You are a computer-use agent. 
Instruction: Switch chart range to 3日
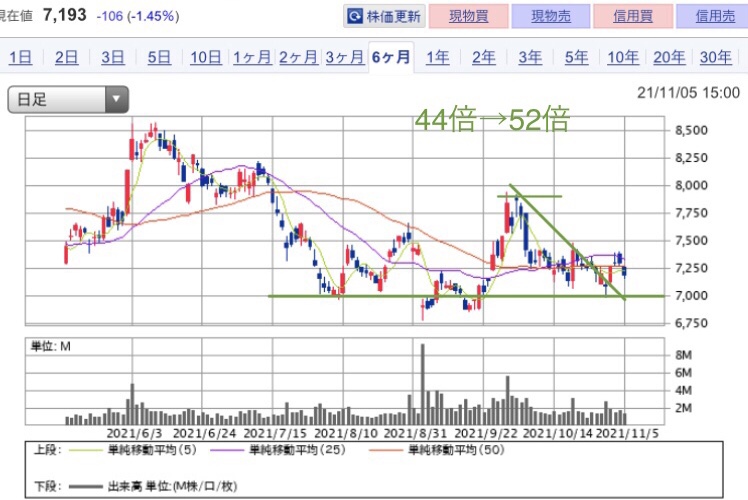point(113,58)
